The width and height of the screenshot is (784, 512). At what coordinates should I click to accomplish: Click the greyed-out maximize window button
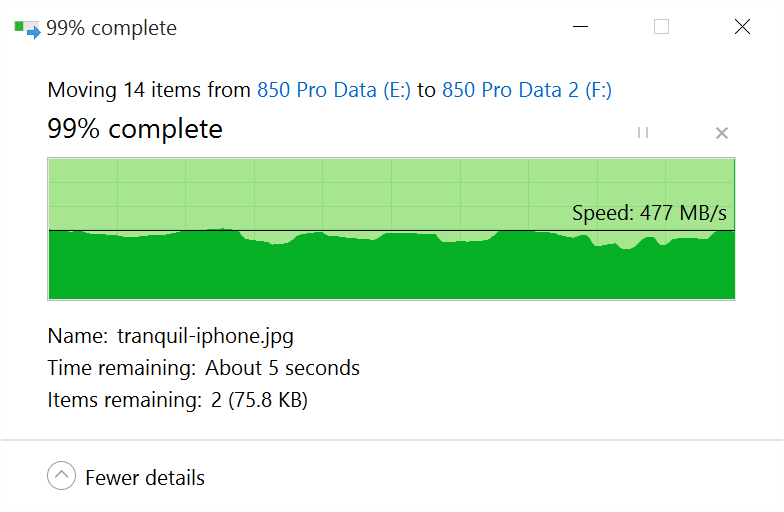coord(661,27)
